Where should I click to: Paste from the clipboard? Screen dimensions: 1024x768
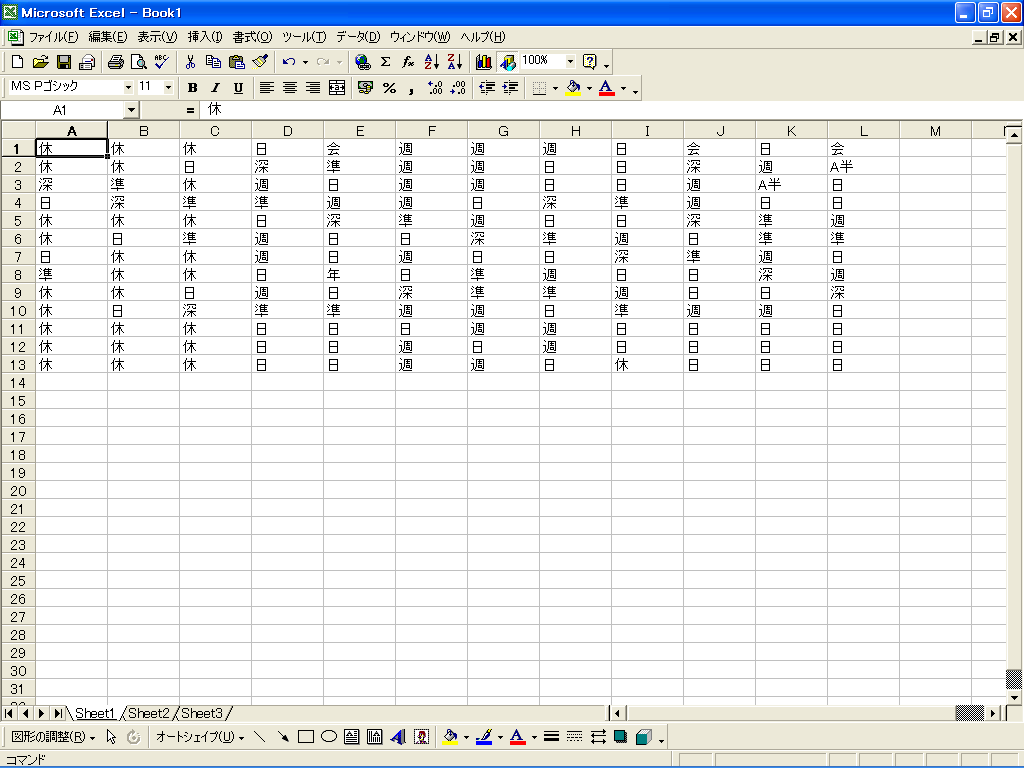[x=236, y=62]
